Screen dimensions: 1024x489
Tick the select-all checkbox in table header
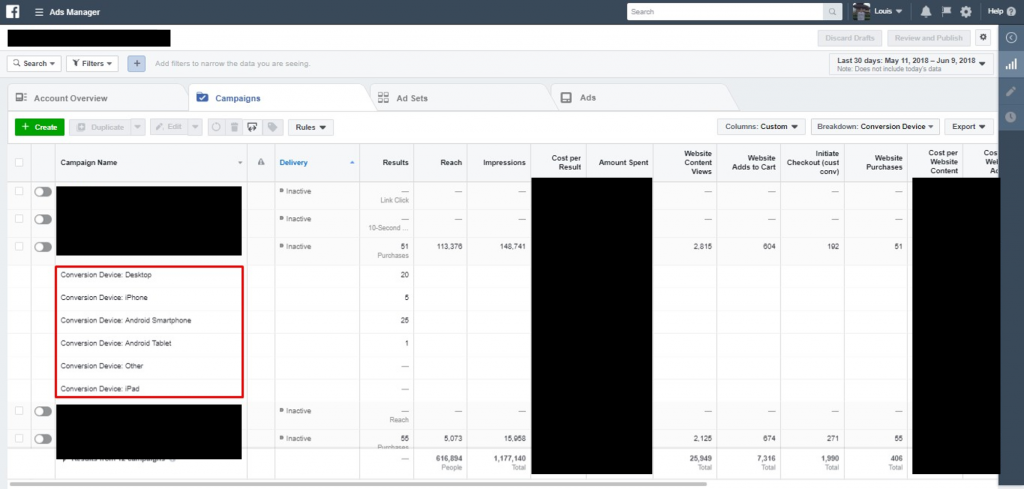coord(19,163)
